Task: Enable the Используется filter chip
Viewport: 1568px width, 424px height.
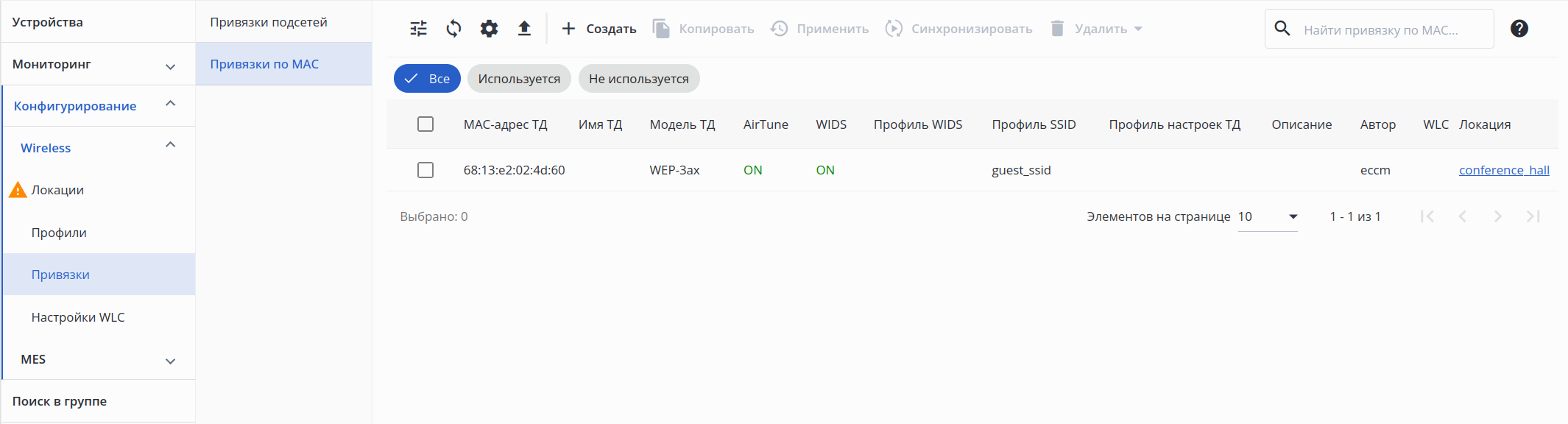Action: 519,79
